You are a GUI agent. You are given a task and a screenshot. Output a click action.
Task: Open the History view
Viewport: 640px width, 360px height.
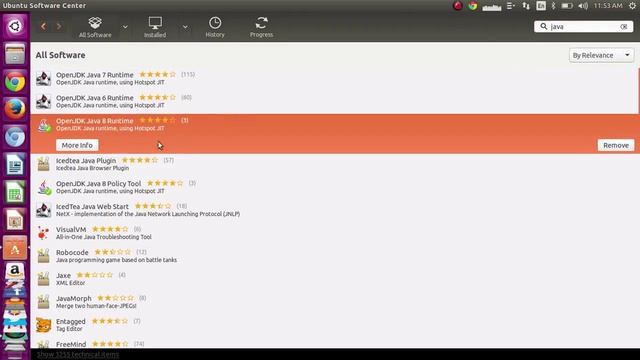[215, 27]
